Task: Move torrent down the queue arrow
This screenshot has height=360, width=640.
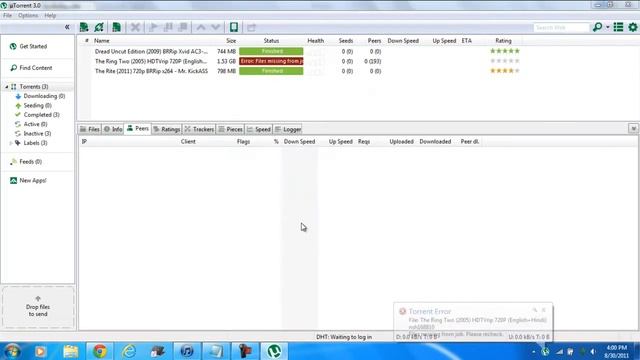Action: 216,27
